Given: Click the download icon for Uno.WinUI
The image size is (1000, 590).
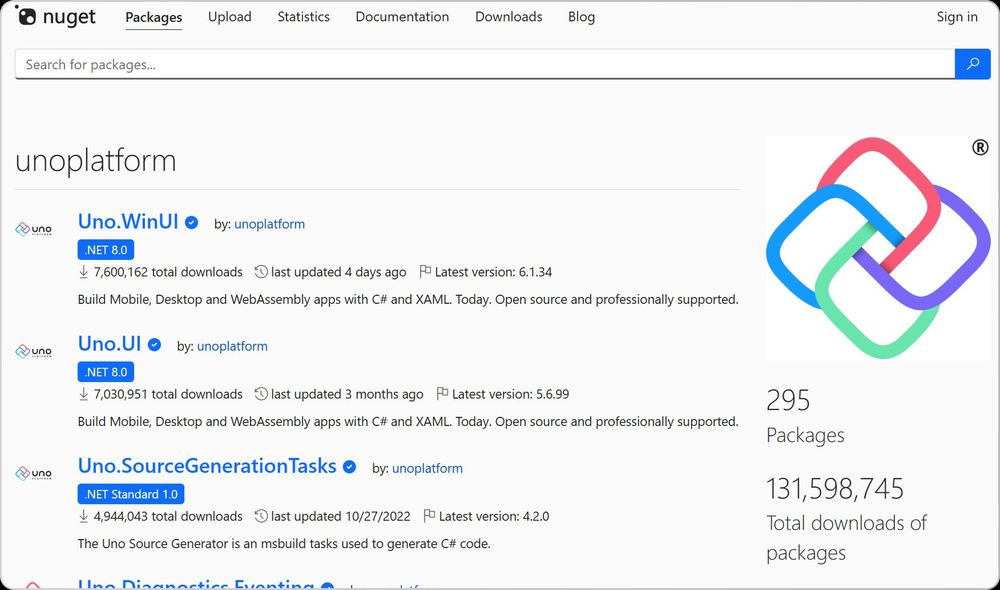Looking at the screenshot, I should [x=84, y=272].
